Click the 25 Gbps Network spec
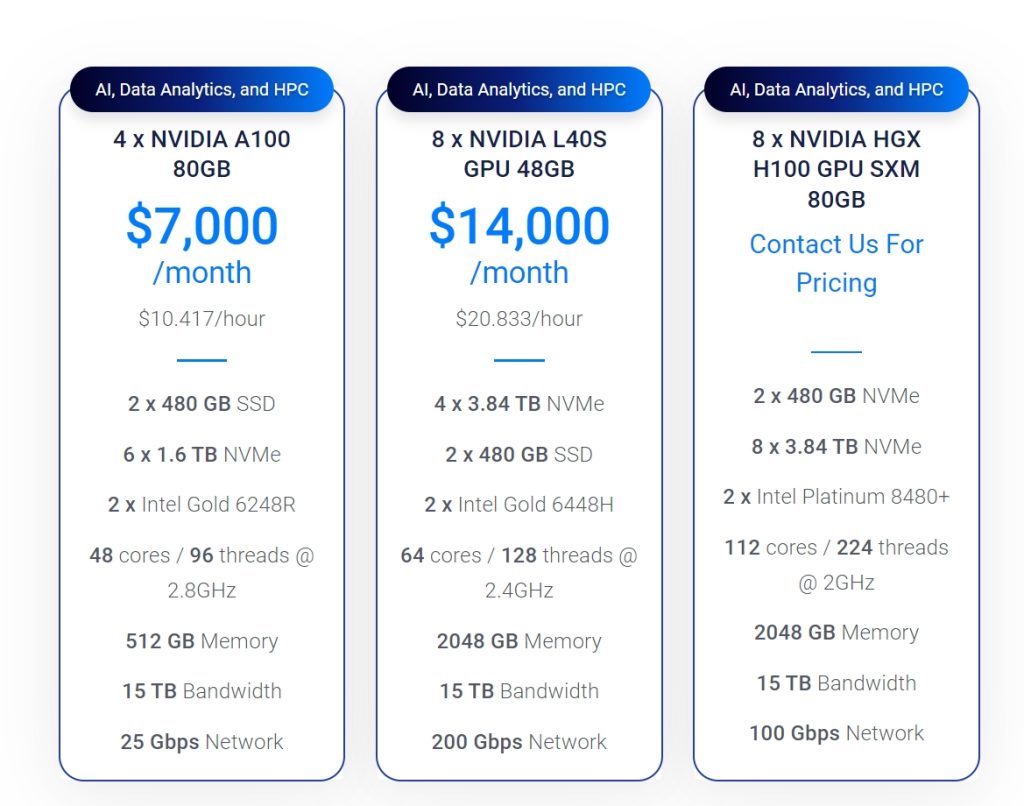Image resolution: width=1024 pixels, height=806 pixels. pyautogui.click(x=202, y=741)
